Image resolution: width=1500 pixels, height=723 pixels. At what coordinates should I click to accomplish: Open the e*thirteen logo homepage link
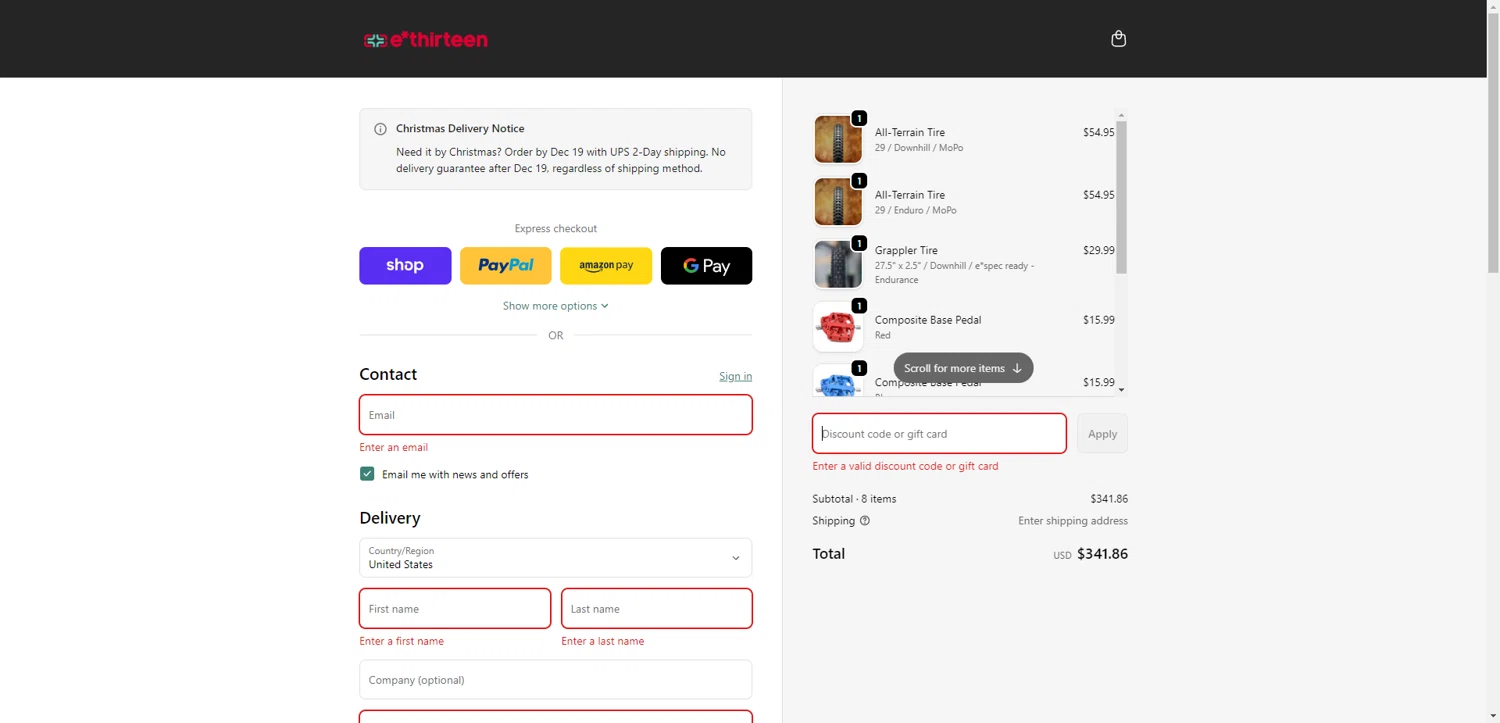[426, 40]
